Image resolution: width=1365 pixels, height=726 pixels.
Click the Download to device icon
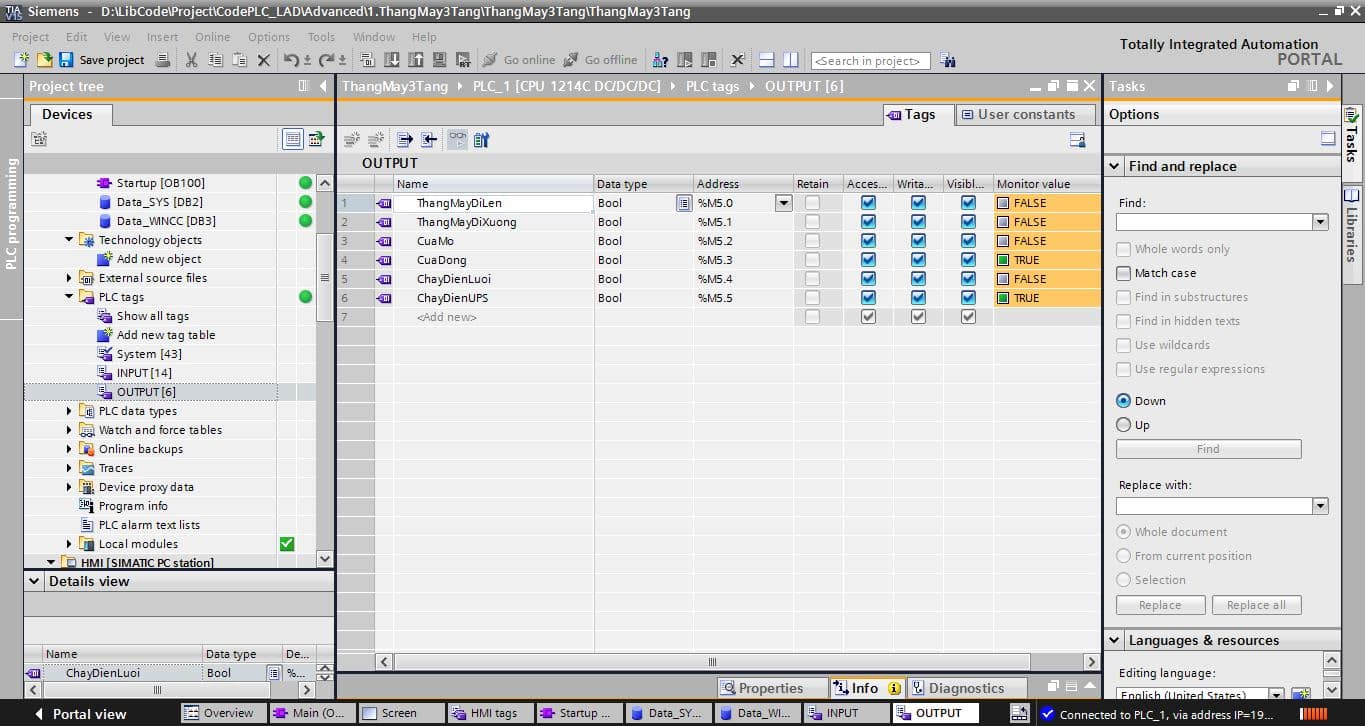coord(392,60)
